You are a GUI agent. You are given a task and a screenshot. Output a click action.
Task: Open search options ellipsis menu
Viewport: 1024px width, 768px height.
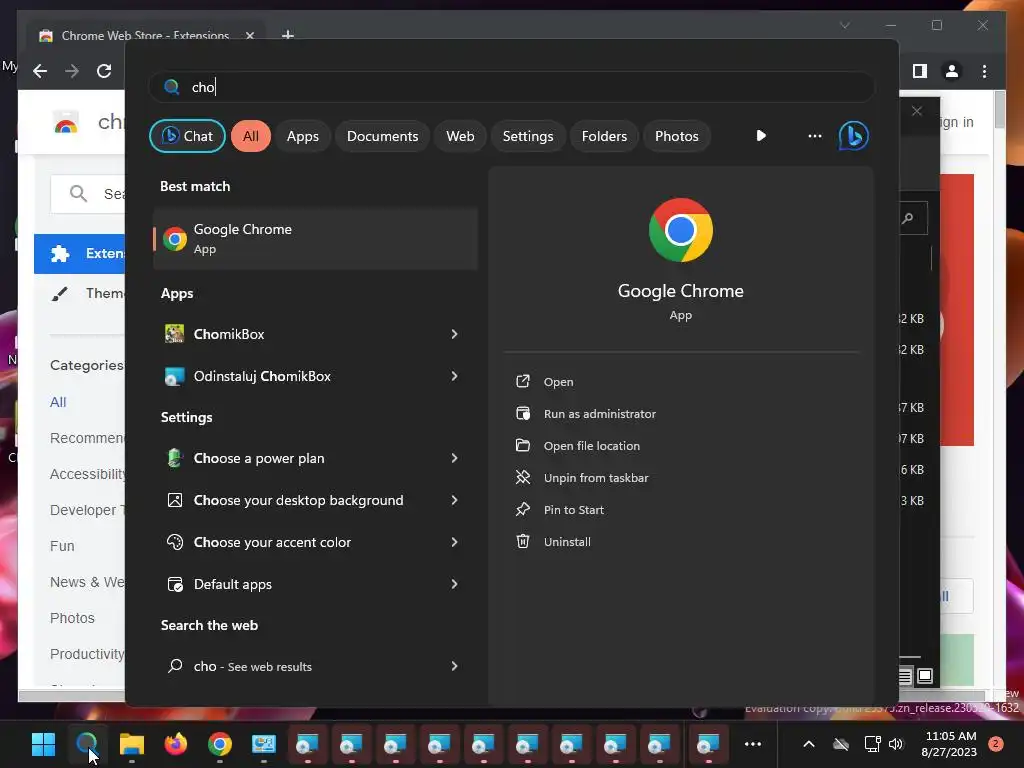click(x=814, y=136)
